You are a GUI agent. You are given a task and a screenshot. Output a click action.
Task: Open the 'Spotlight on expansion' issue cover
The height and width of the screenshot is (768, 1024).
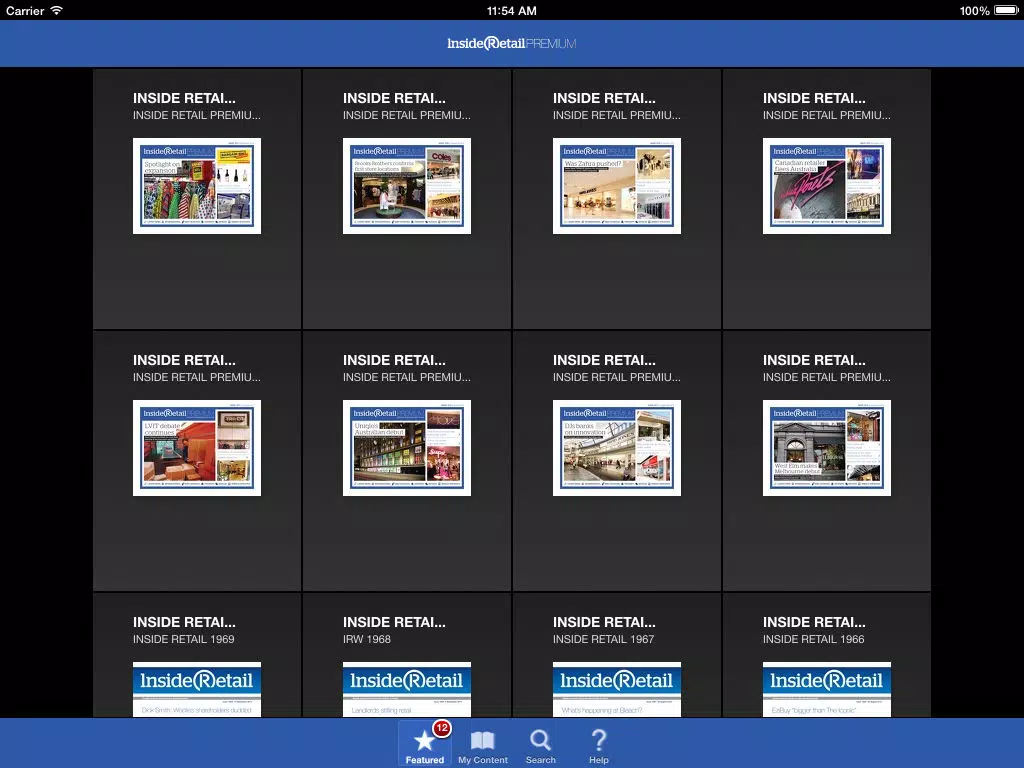pos(197,186)
